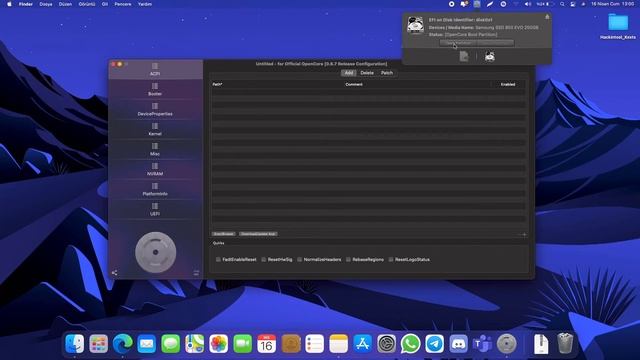Screen dimensions: 640x360
Task: Open the ACPI section in the sidebar
Action: coord(155,69)
